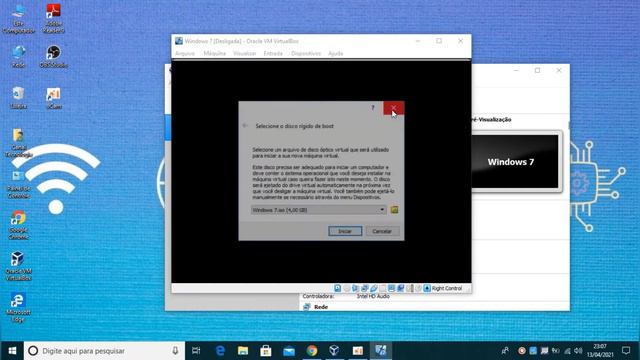This screenshot has width=640, height=360.
Task: Click the CPU/features status indicator icon
Action: (409, 288)
